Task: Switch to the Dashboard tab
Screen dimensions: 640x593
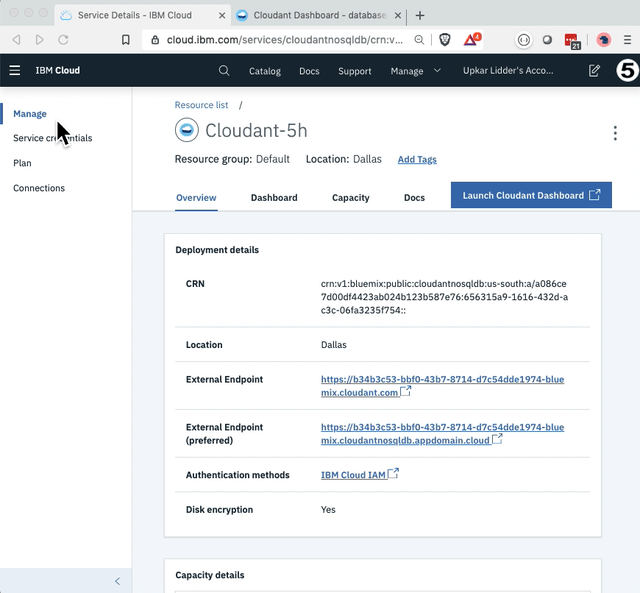Action: tap(274, 198)
